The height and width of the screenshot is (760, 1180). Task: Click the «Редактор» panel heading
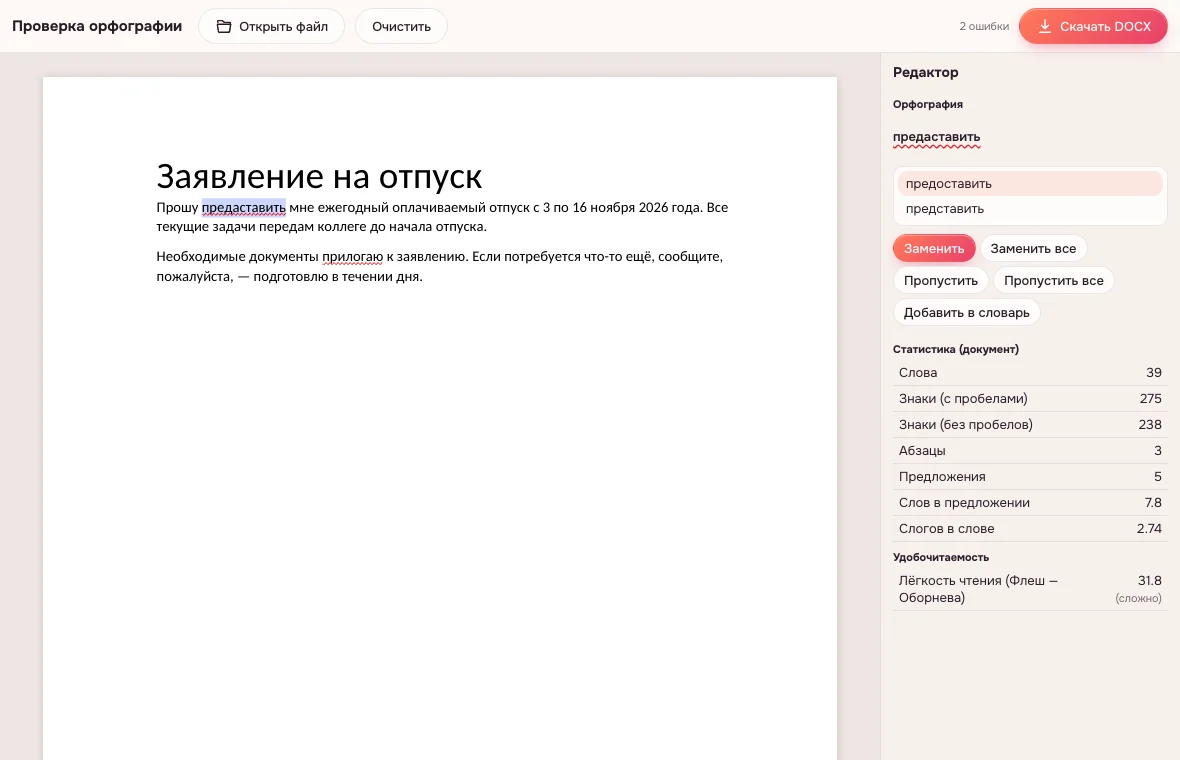[926, 72]
